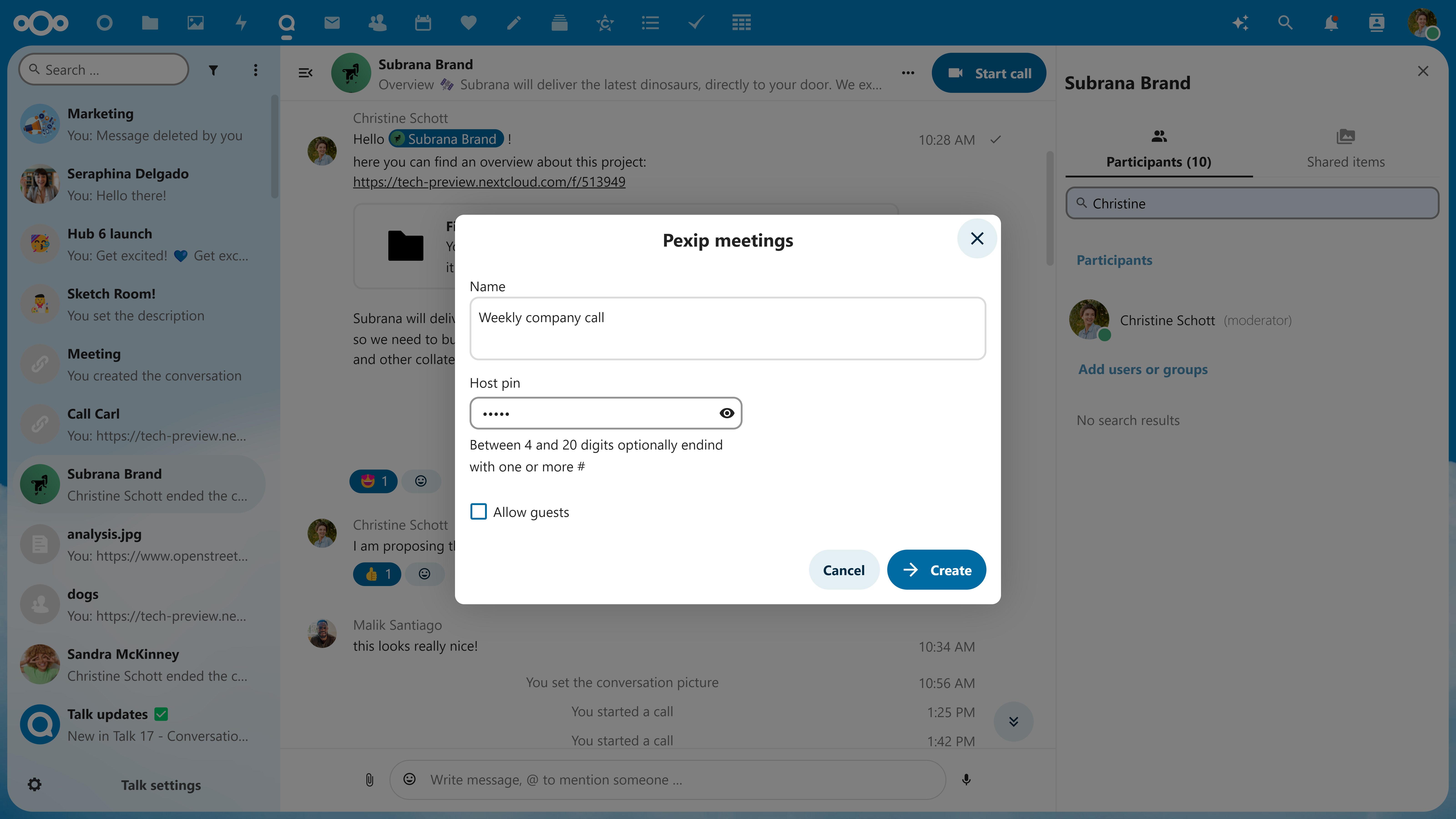Add a reaction to Christine's proposal message
Screen dimensions: 1456x819
pos(425,574)
